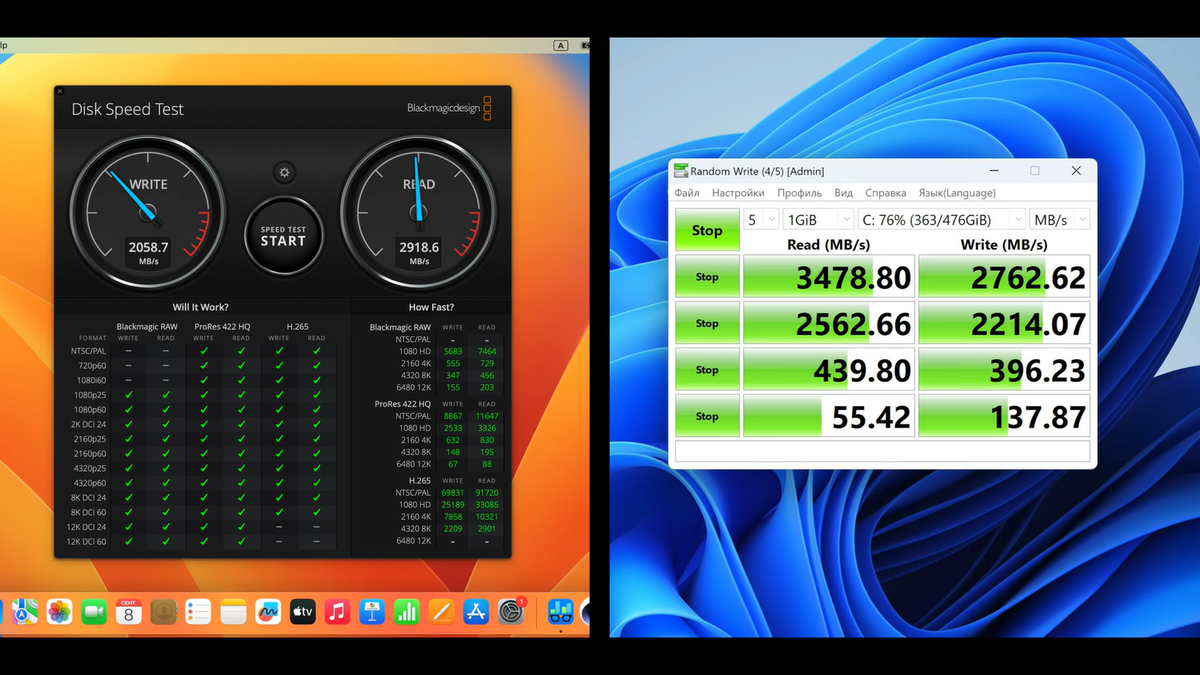Screen dimensions: 1200x675
Task: Expand the C: 76% drive dropdown
Action: 942,220
